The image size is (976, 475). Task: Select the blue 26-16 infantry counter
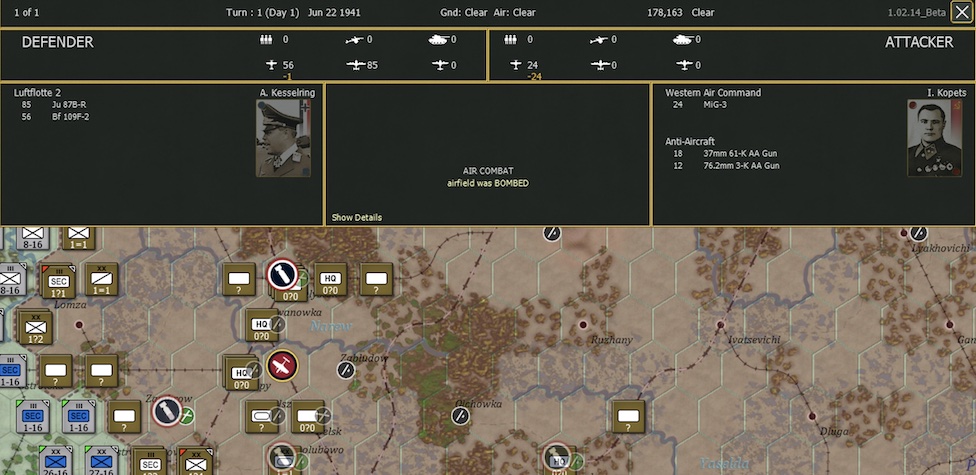coord(56,461)
